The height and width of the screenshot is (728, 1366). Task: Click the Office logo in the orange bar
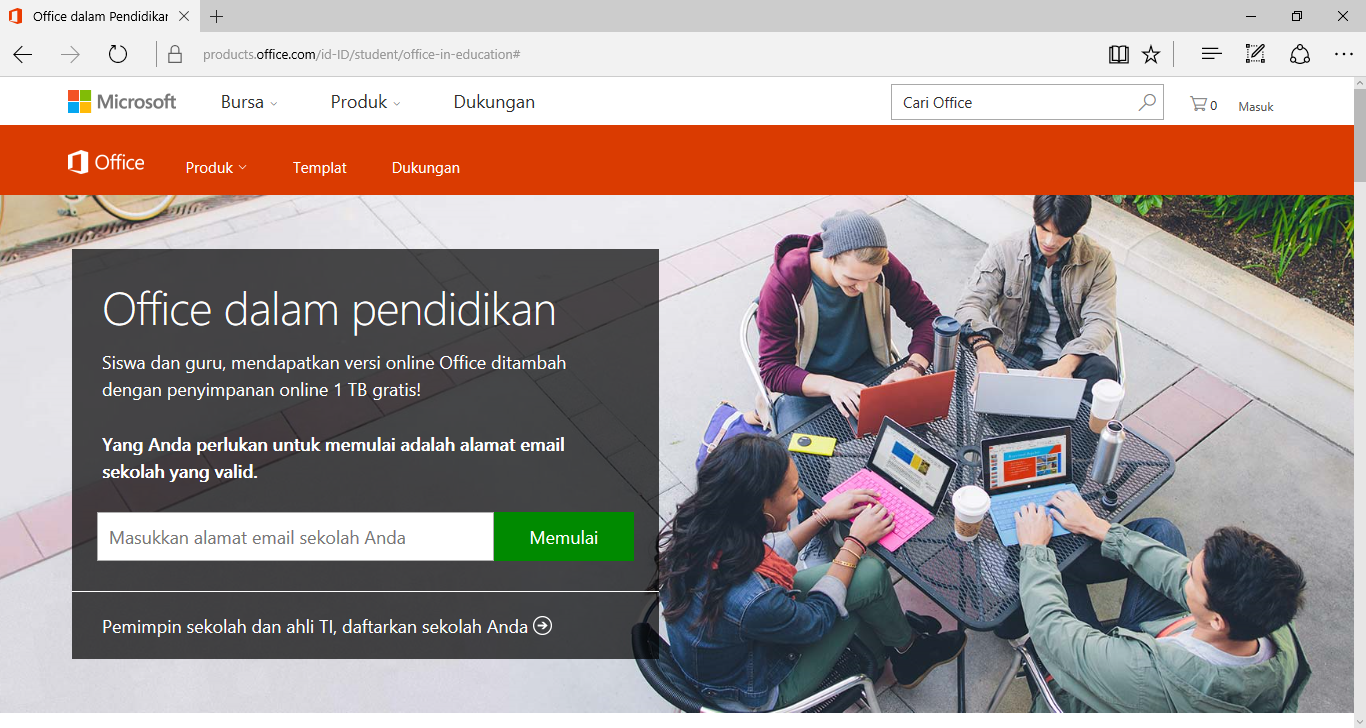[106, 162]
